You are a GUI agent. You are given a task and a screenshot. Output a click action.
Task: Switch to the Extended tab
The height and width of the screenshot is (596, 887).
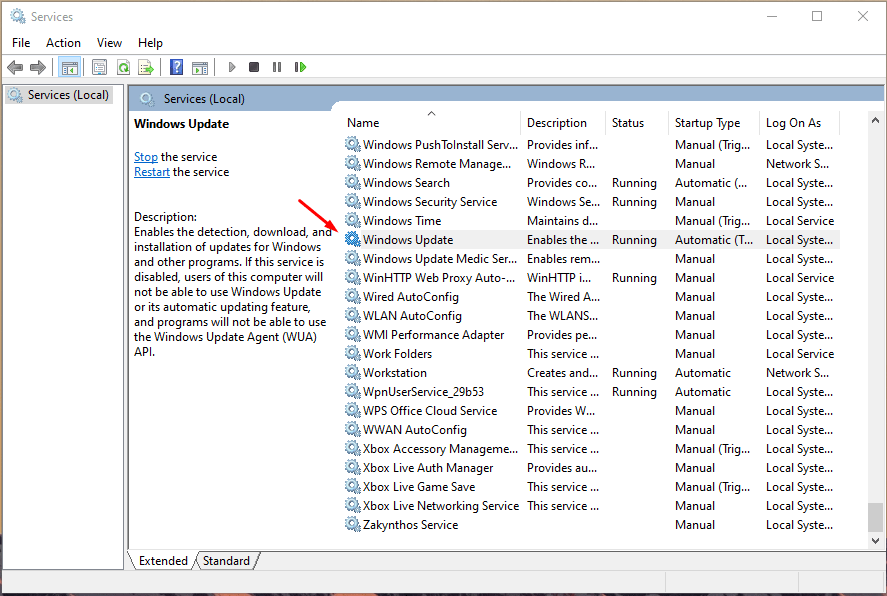point(163,561)
